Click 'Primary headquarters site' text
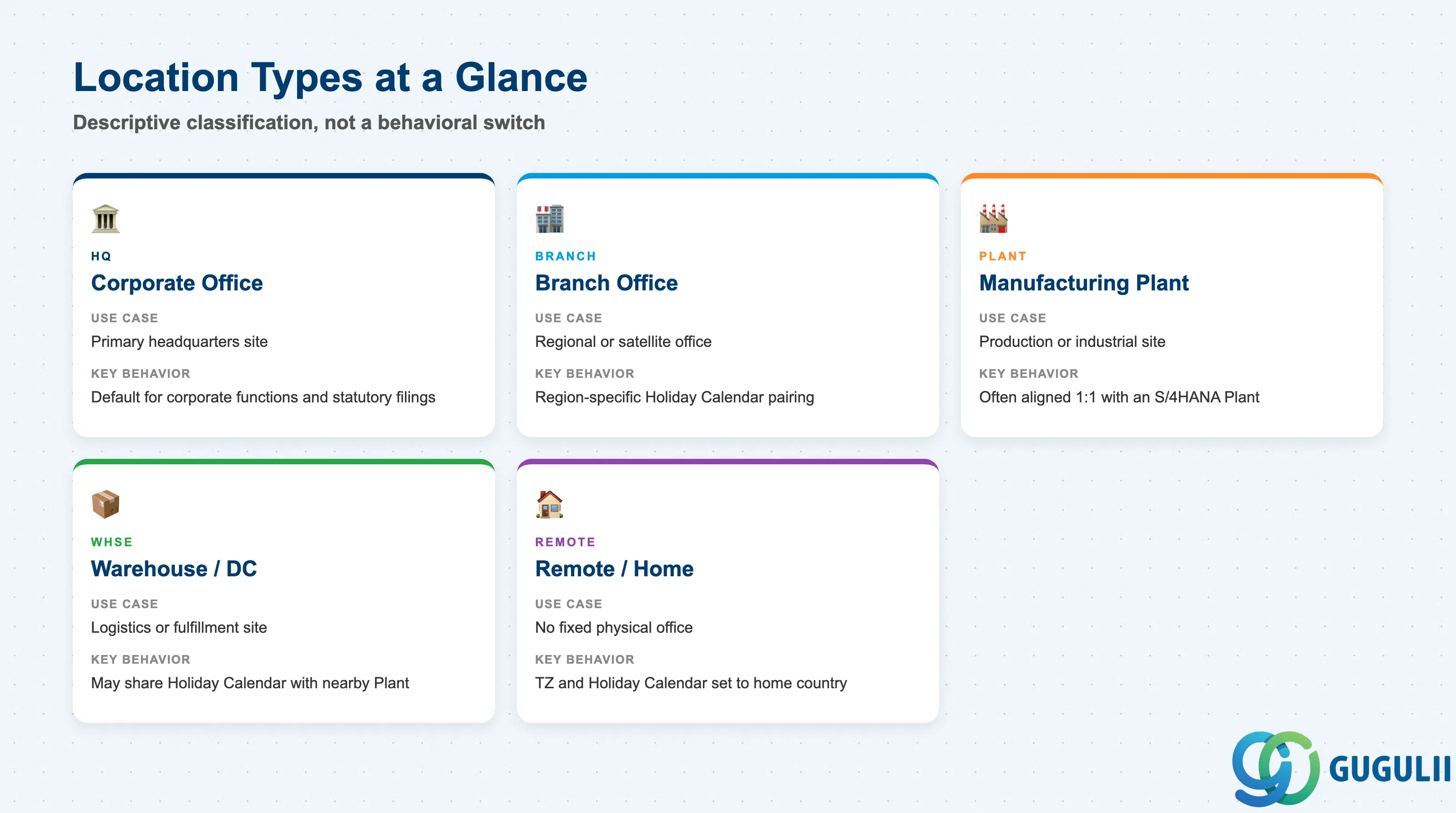The width and height of the screenshot is (1456, 813). 179,341
